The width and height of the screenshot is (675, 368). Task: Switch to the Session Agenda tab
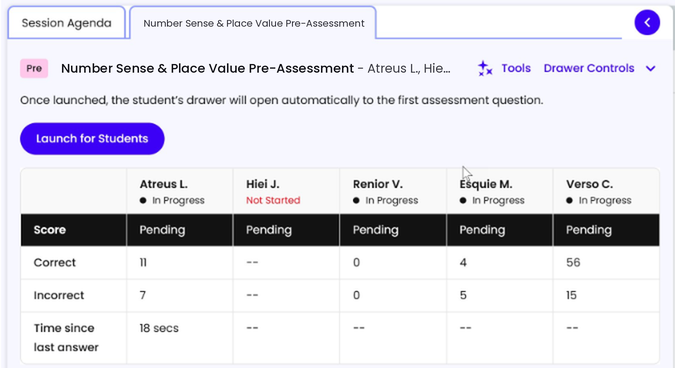point(66,23)
